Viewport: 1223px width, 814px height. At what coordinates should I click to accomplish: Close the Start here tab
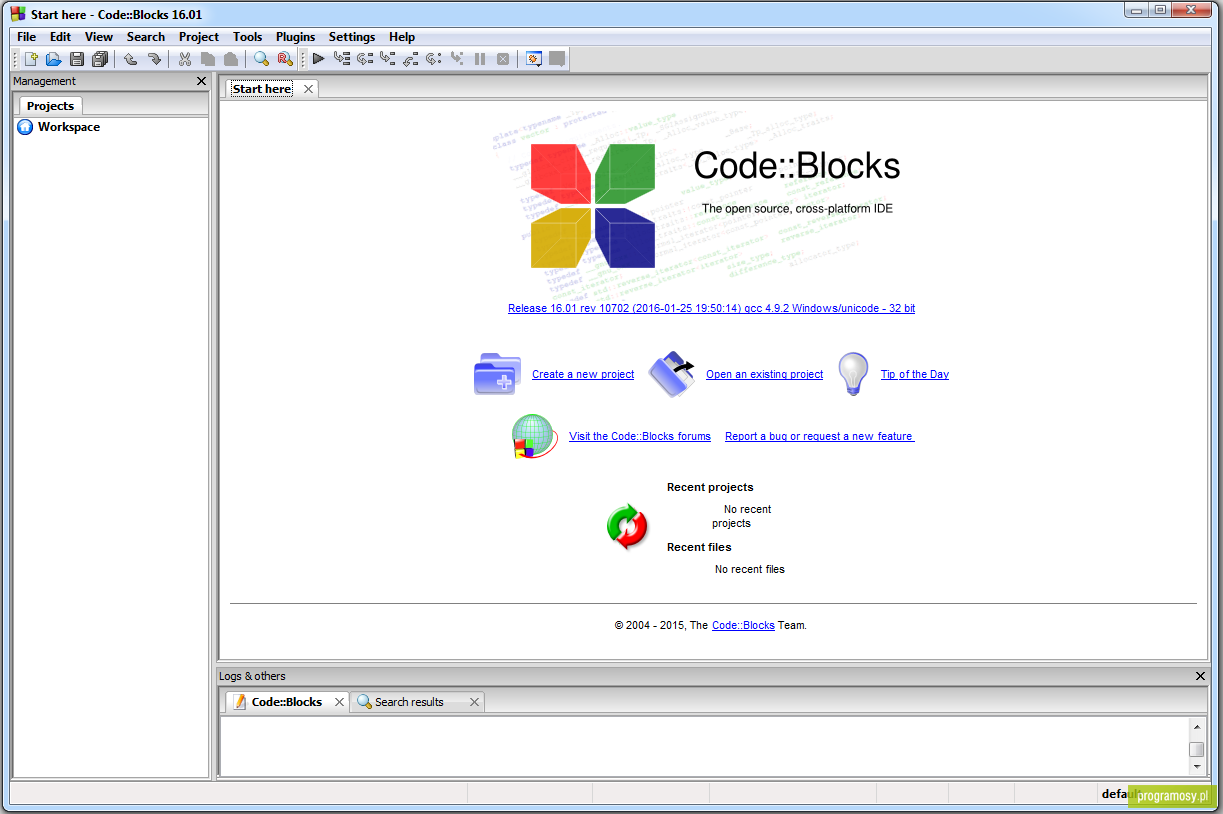click(x=308, y=89)
